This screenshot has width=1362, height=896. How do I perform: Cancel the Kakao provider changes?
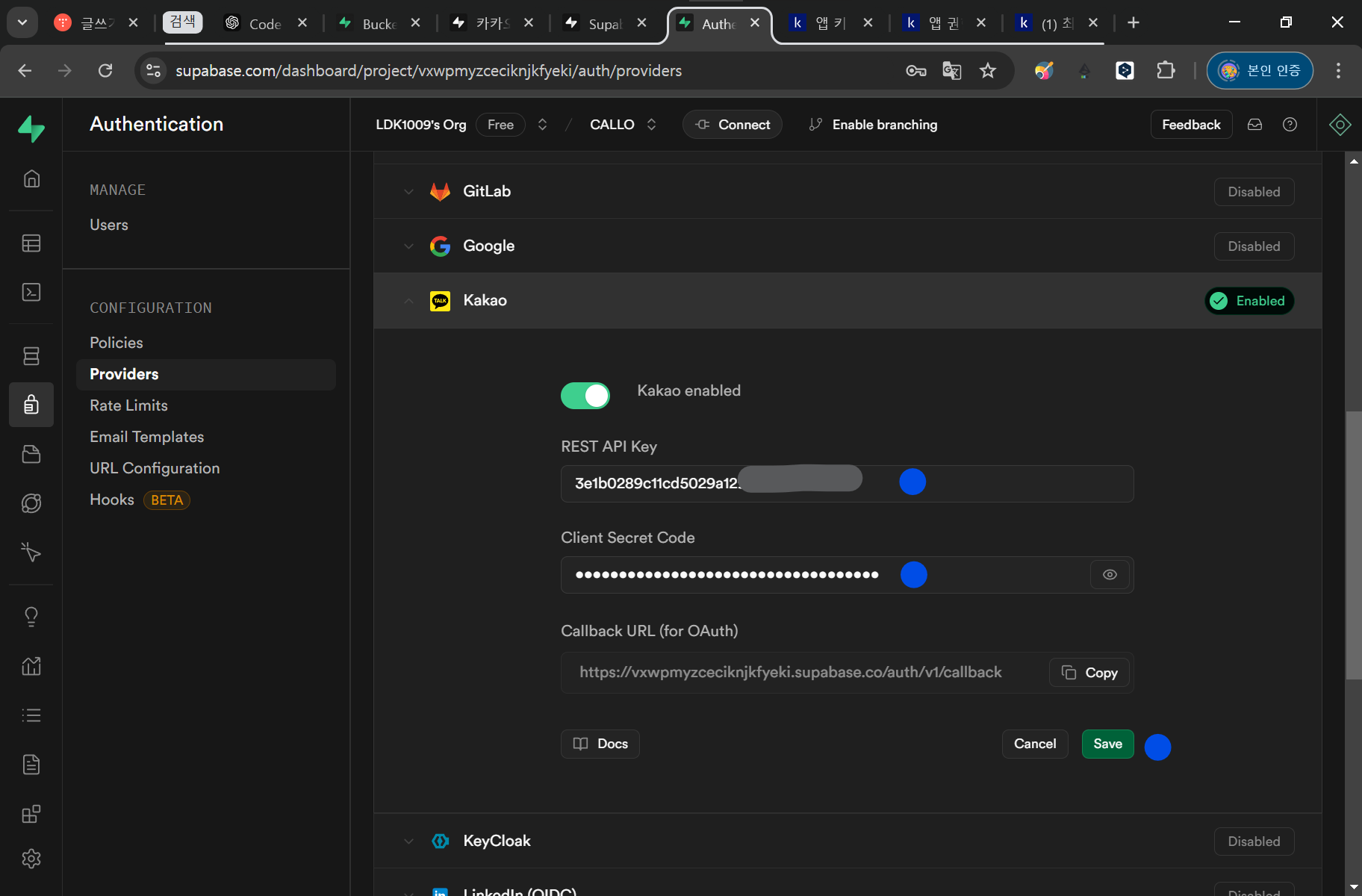(1035, 744)
